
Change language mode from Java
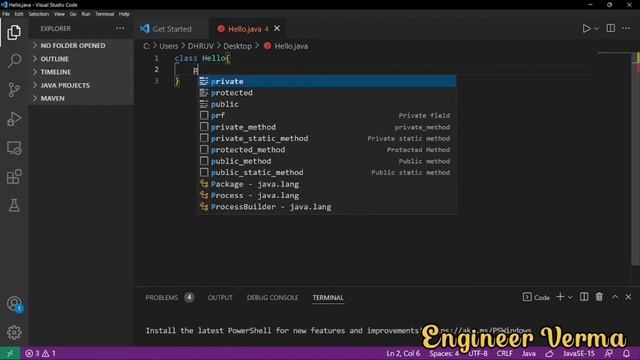click(529, 353)
